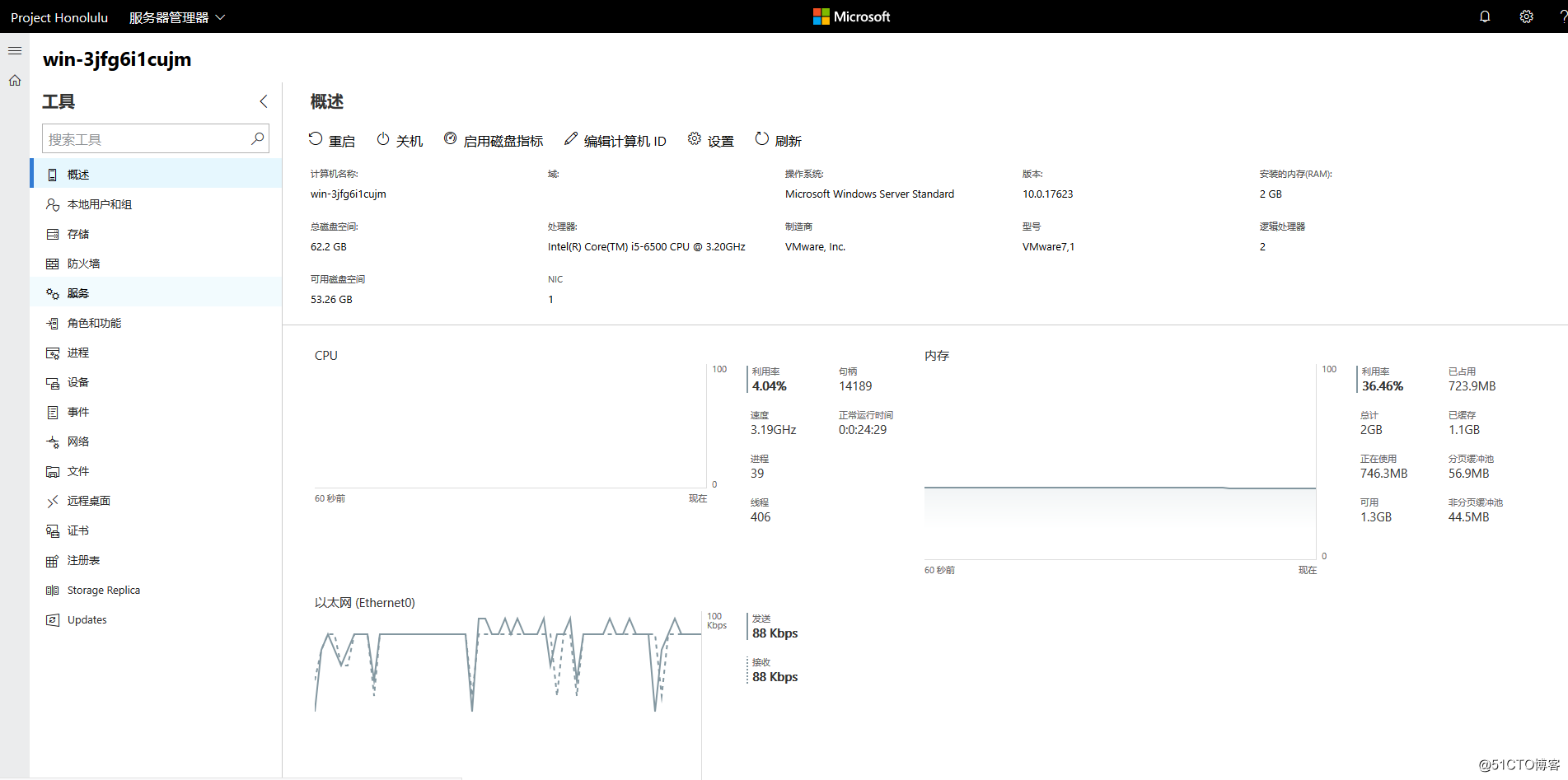Viewport: 1568px width, 780px height.
Task: Open 存储 tool
Action: tap(157, 234)
